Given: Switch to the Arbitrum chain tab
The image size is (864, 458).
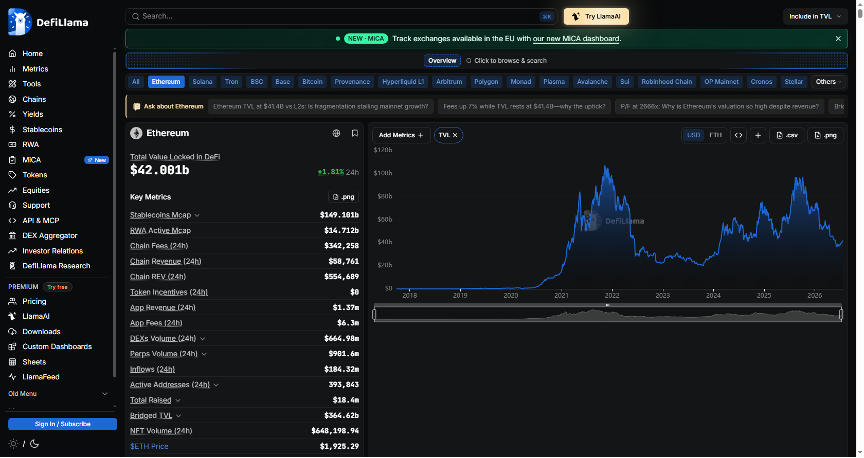Looking at the screenshot, I should tap(449, 82).
